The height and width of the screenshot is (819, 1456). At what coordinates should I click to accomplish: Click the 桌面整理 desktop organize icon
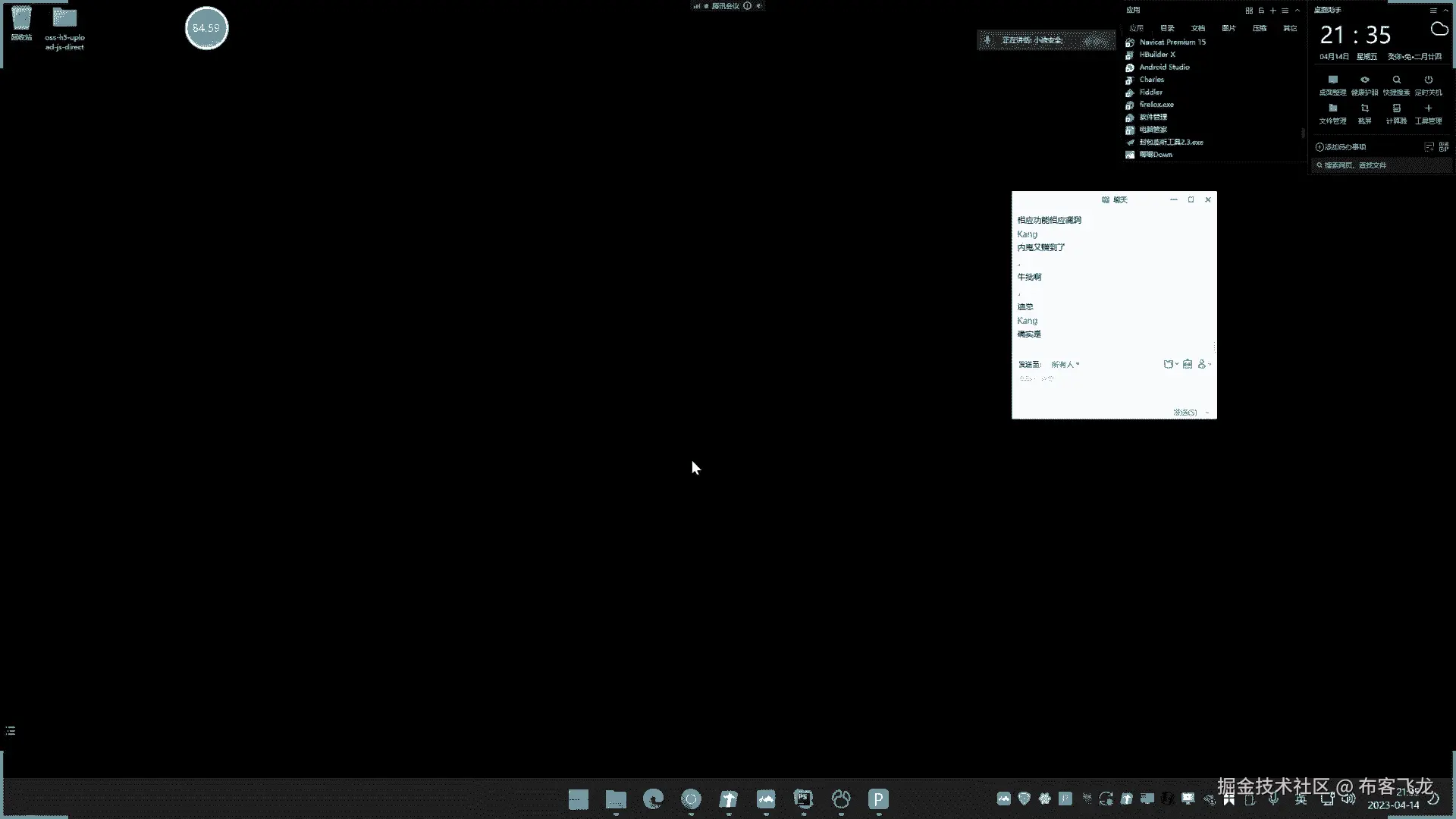click(1332, 80)
